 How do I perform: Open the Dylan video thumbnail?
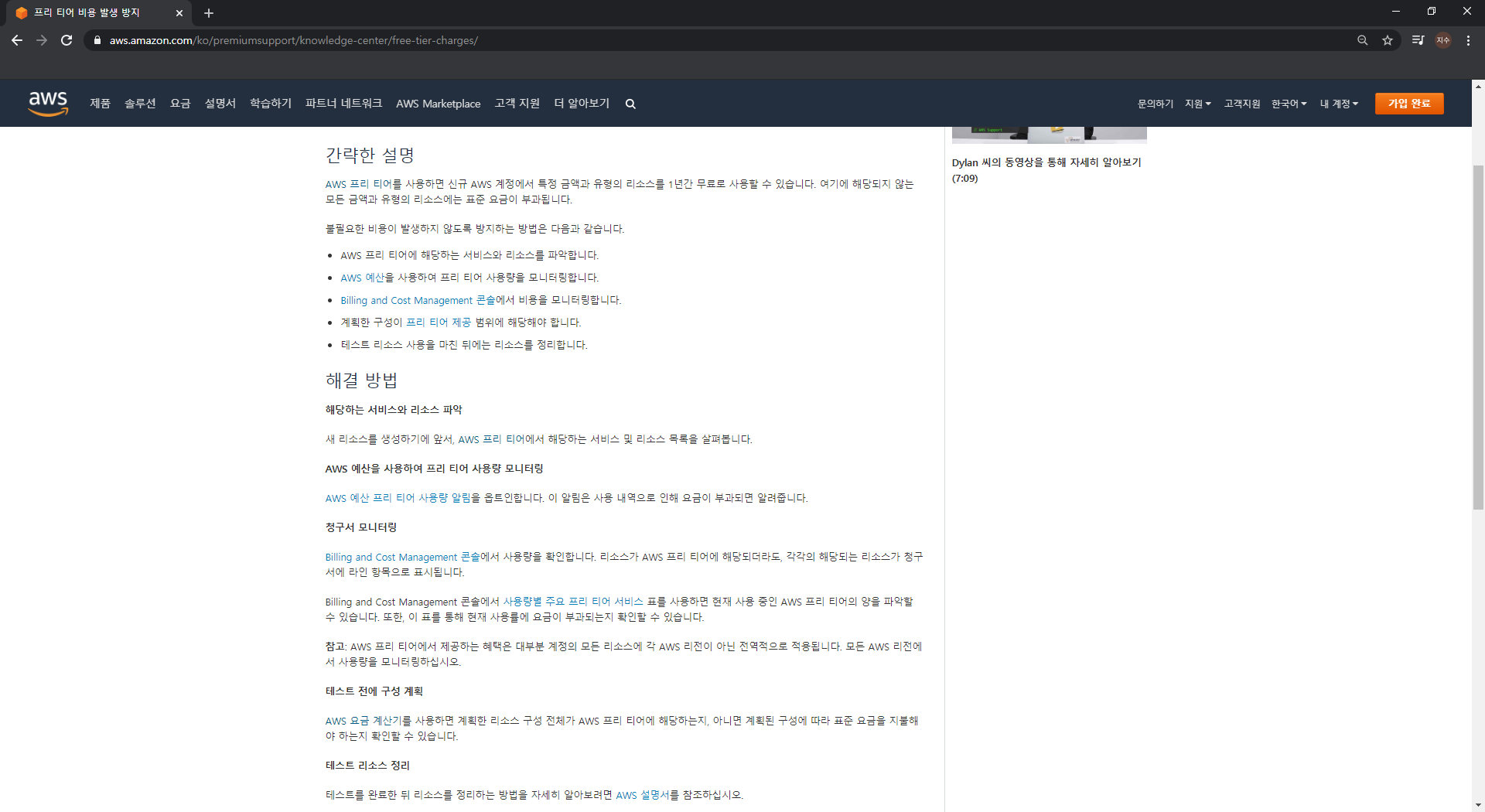(1049, 135)
